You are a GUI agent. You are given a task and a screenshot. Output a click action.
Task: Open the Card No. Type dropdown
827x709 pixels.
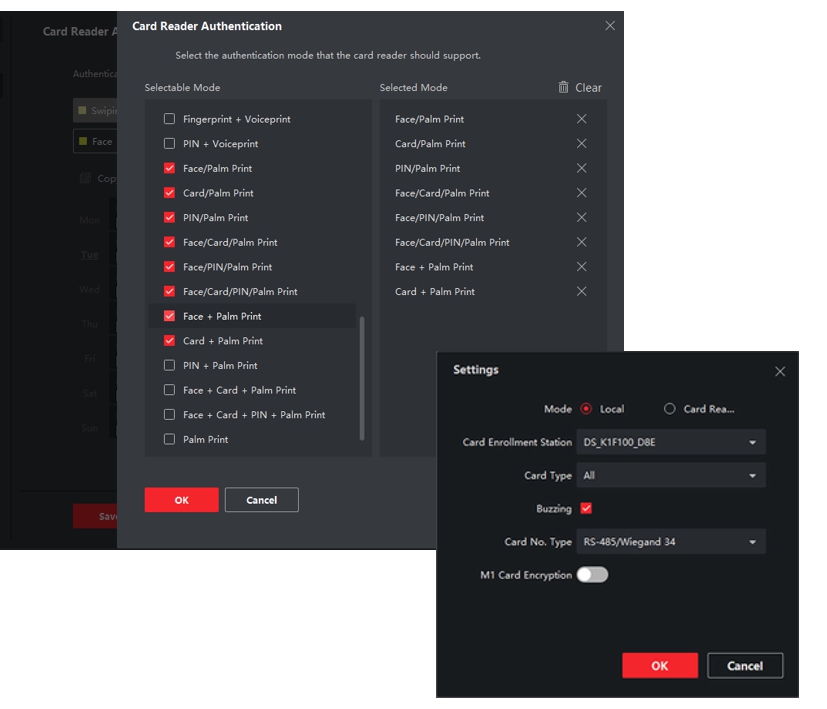pos(671,542)
